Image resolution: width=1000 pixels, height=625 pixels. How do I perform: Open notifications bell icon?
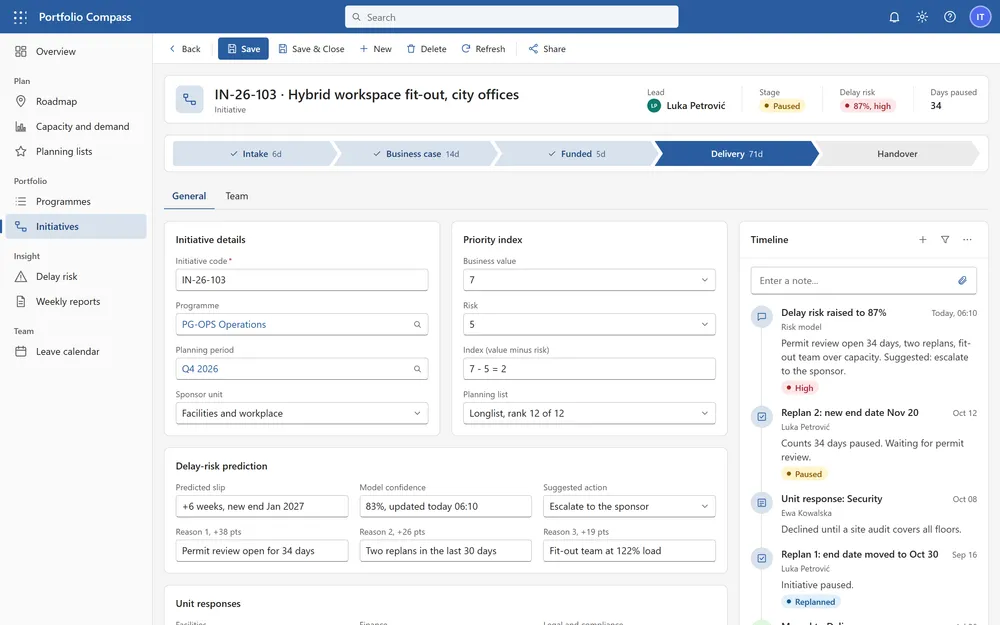click(x=894, y=17)
